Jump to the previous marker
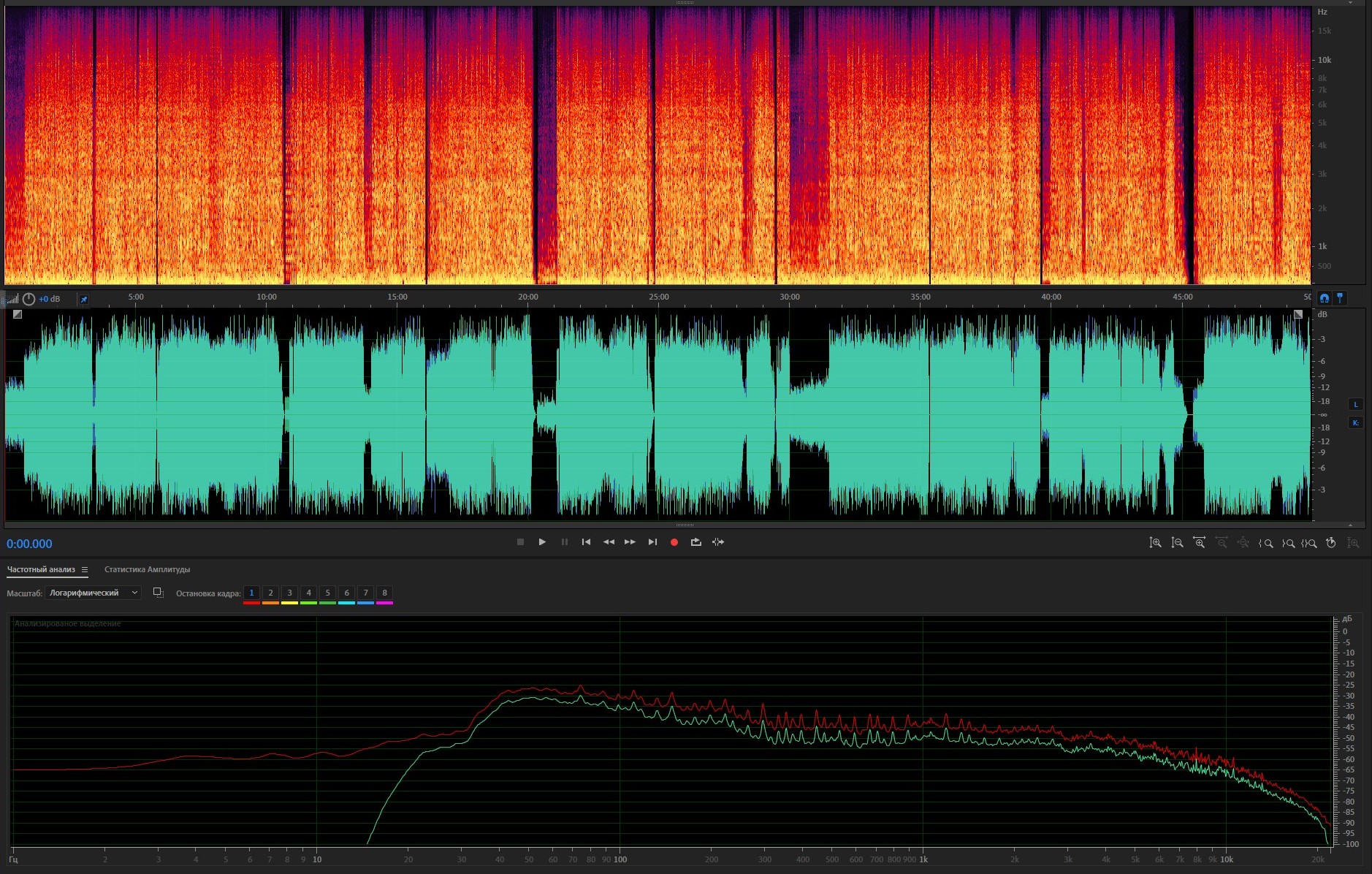The image size is (1372, 874). [586, 542]
